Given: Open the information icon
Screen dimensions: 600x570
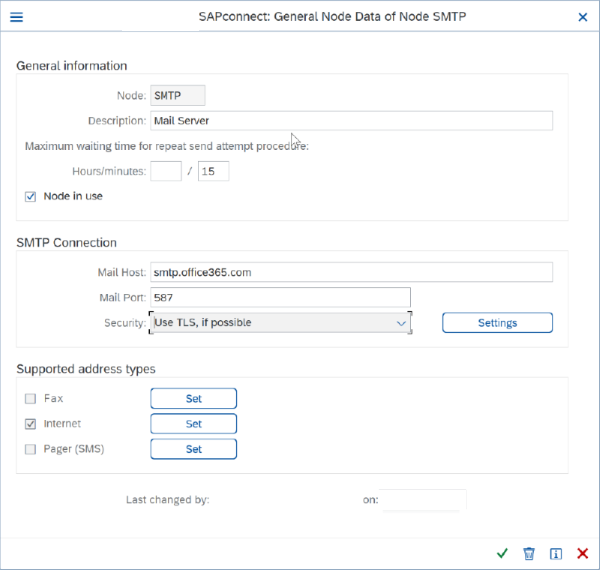Looking at the screenshot, I should 556,554.
